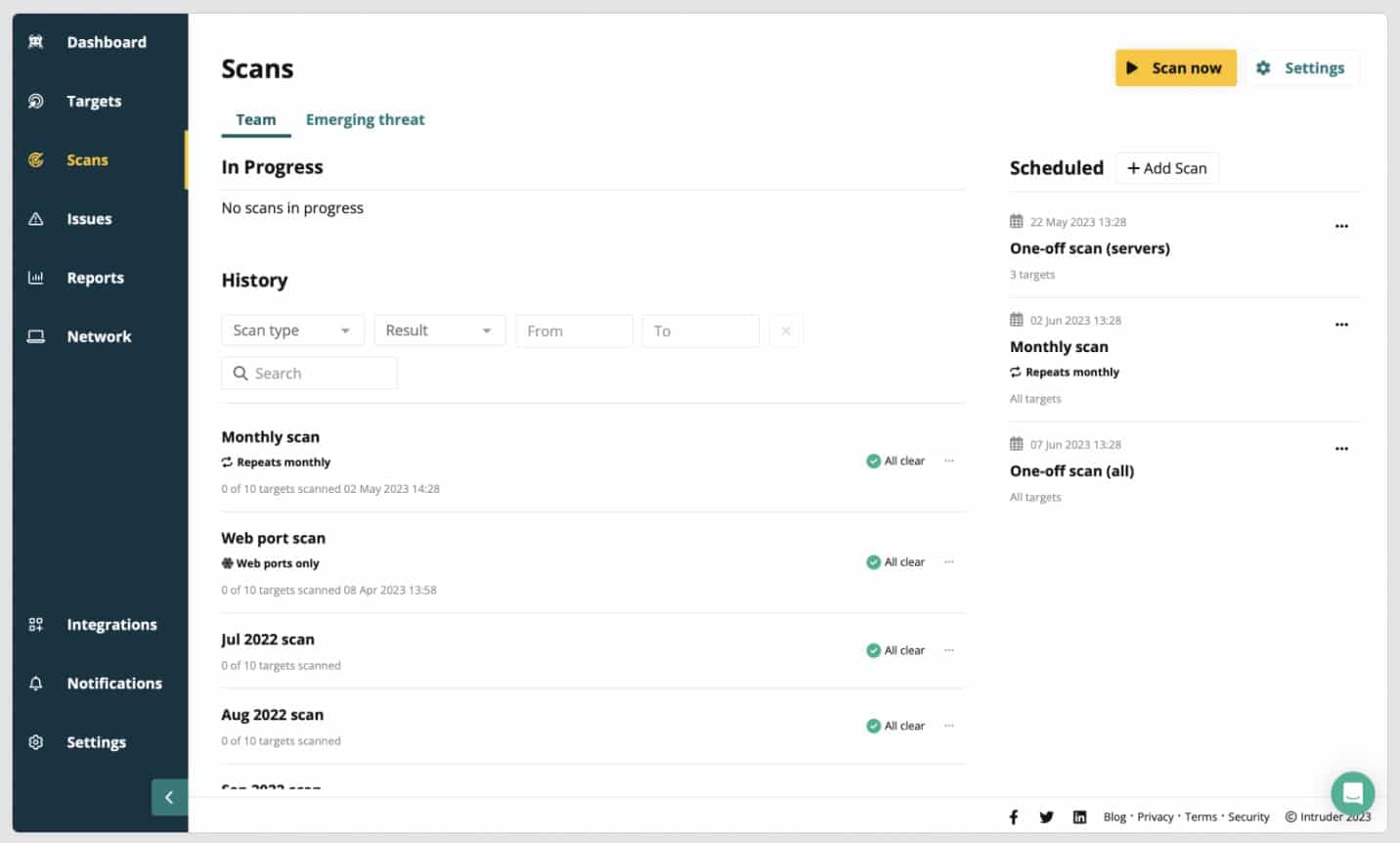The width and height of the screenshot is (1400, 843).
Task: Start a scan with Scan now
Action: tap(1176, 67)
